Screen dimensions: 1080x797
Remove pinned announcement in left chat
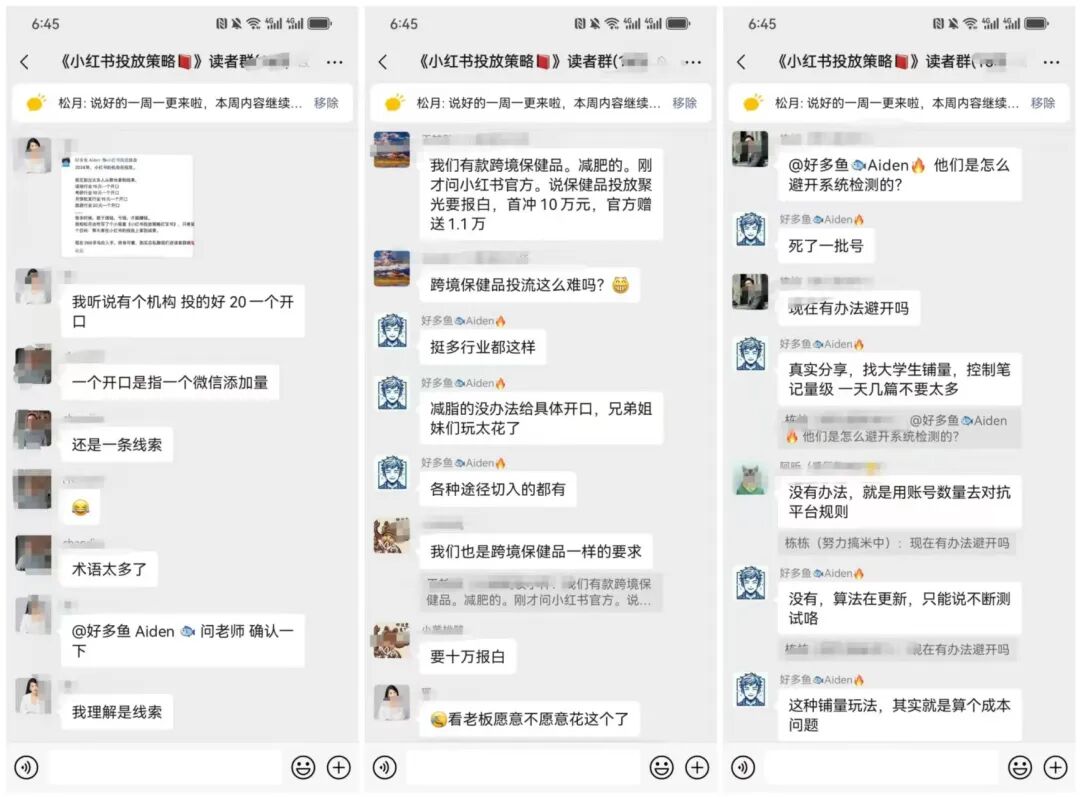(x=326, y=103)
